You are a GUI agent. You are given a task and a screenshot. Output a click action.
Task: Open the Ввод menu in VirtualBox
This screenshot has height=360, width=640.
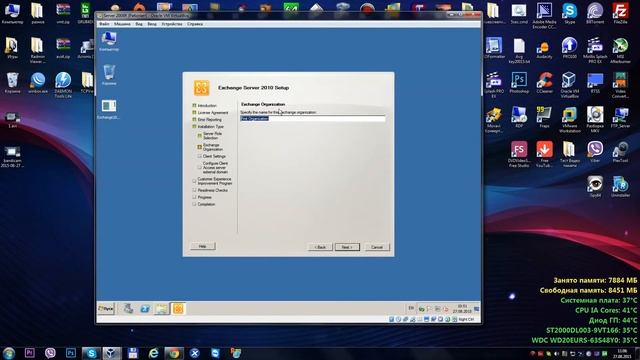pyautogui.click(x=152, y=24)
